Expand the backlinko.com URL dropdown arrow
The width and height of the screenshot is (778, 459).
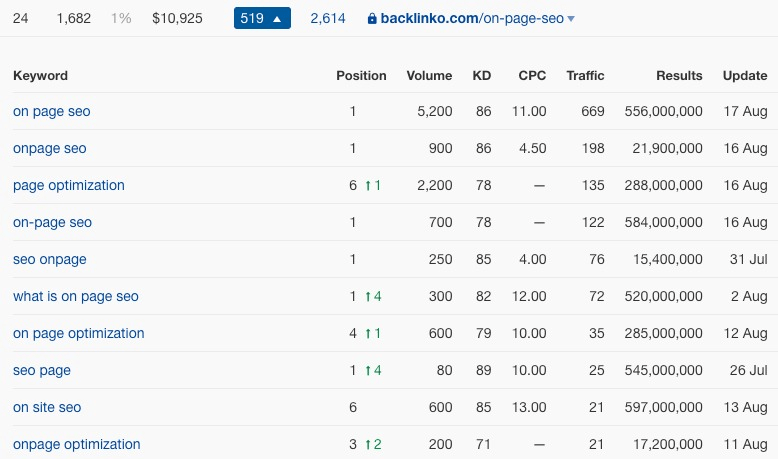pos(571,19)
